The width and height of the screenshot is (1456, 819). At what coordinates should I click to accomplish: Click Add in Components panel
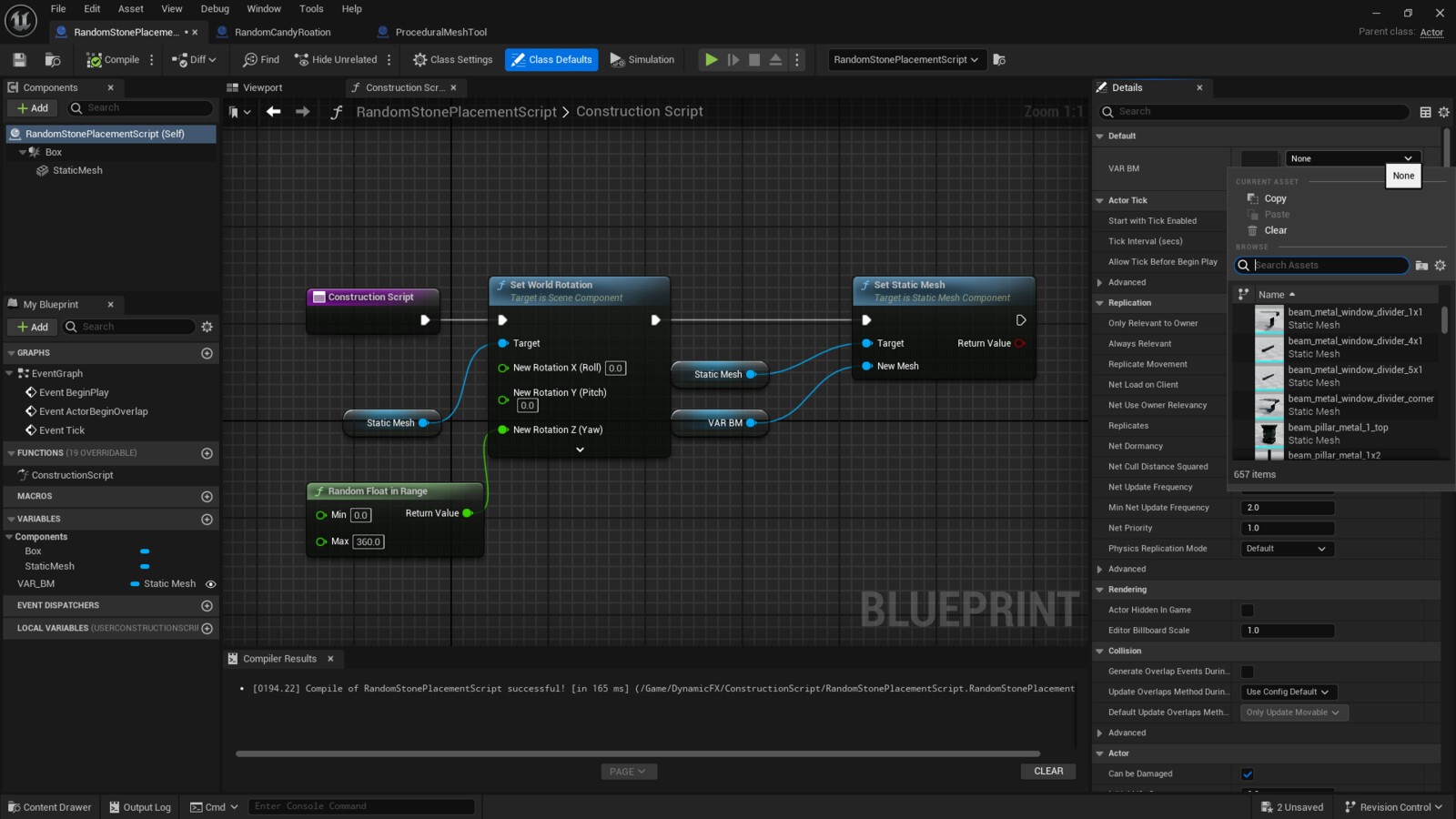click(x=33, y=108)
